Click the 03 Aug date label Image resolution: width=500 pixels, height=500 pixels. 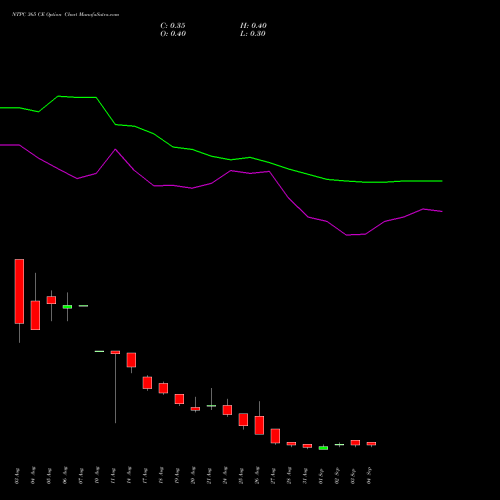pyautogui.click(x=17, y=476)
